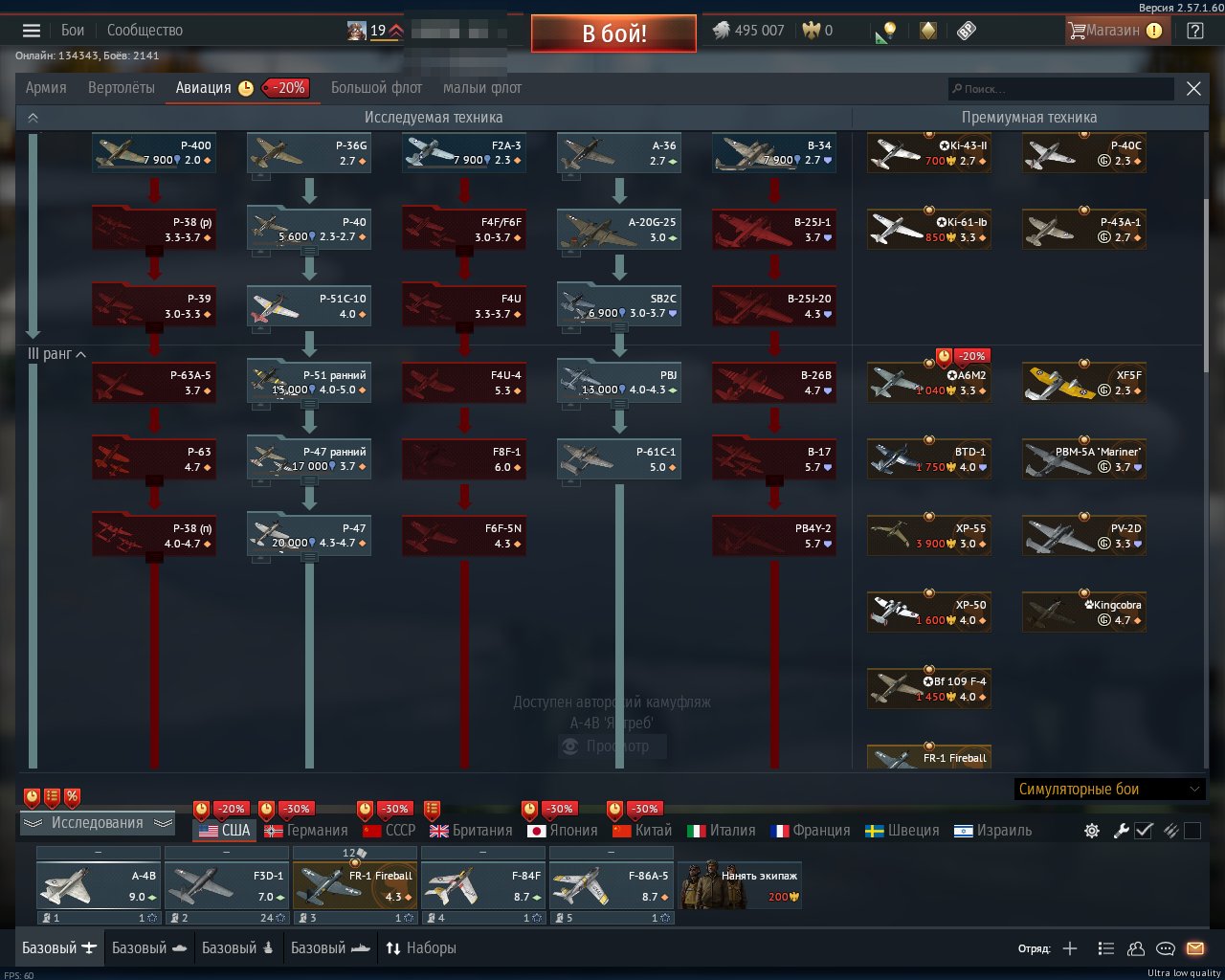Click the research tree vertical scrollbar

1207,287
